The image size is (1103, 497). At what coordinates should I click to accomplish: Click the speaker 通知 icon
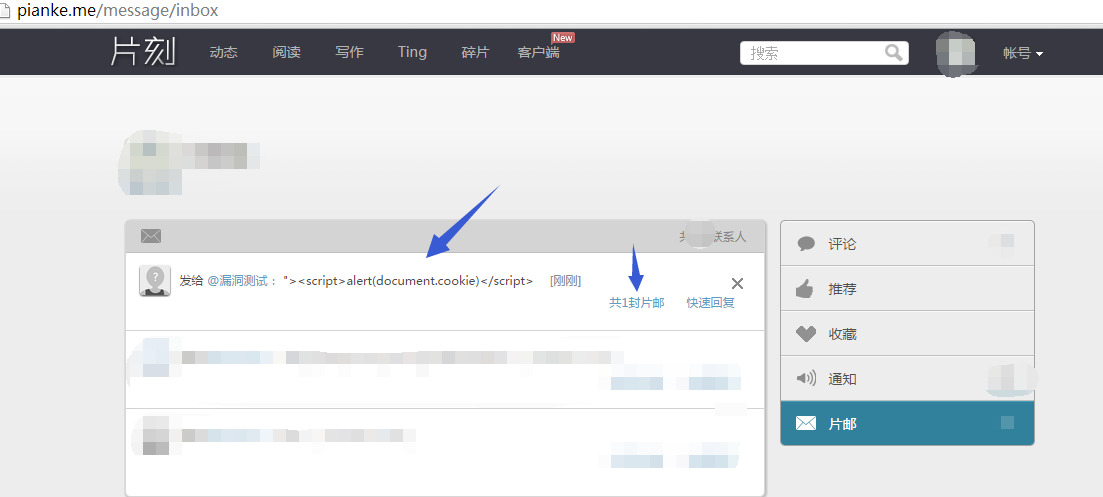[805, 378]
